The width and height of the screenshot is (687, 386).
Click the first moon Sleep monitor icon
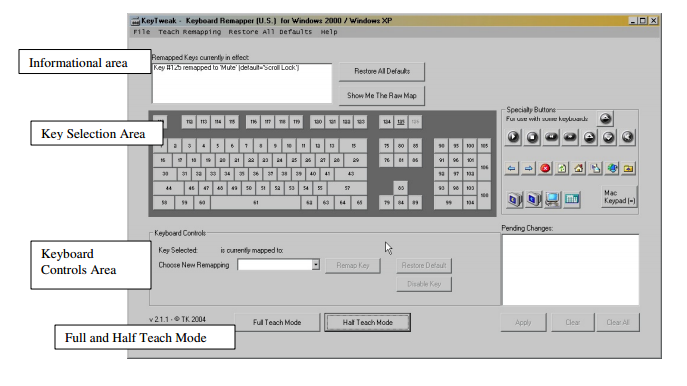pyautogui.click(x=514, y=199)
